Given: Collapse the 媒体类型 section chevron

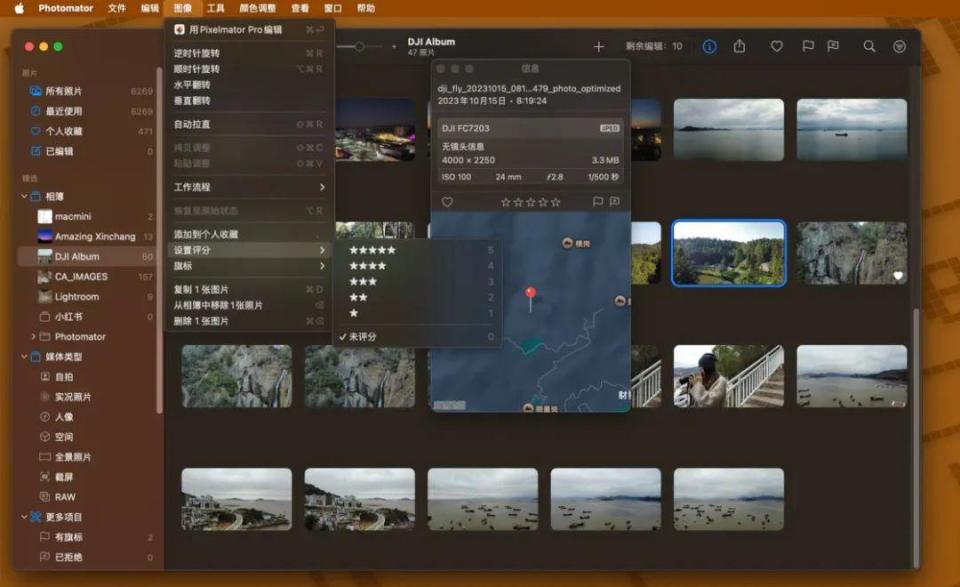Looking at the screenshot, I should click(24, 357).
